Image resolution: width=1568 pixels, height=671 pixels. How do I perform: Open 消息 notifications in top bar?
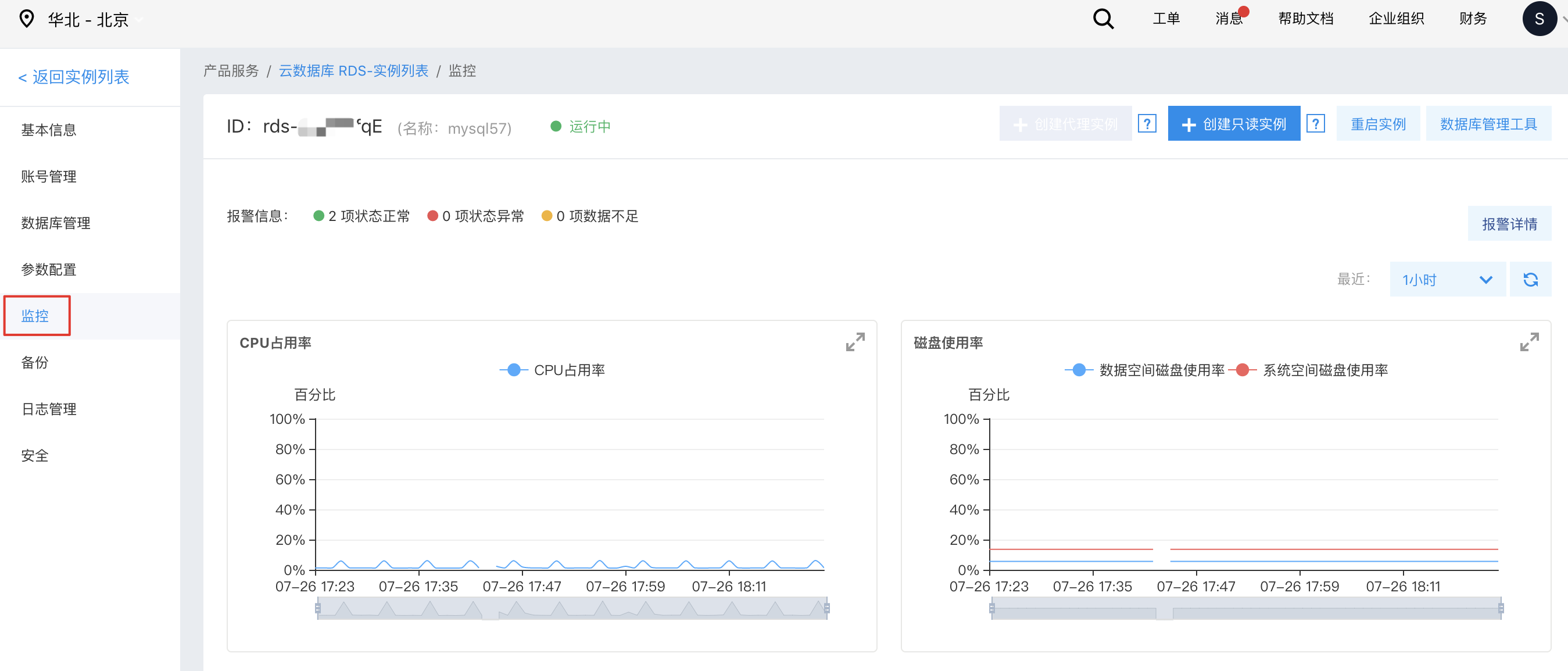point(1229,19)
